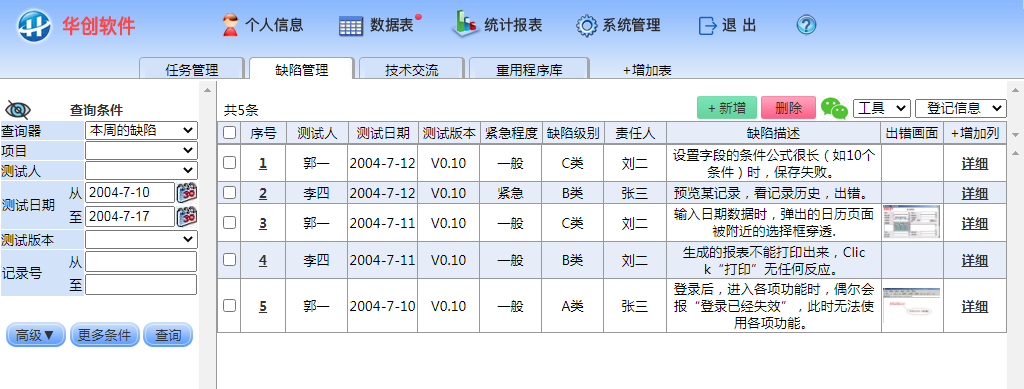Open record number 4 link
Viewport: 1024px width, 389px height.
pyautogui.click(x=263, y=260)
